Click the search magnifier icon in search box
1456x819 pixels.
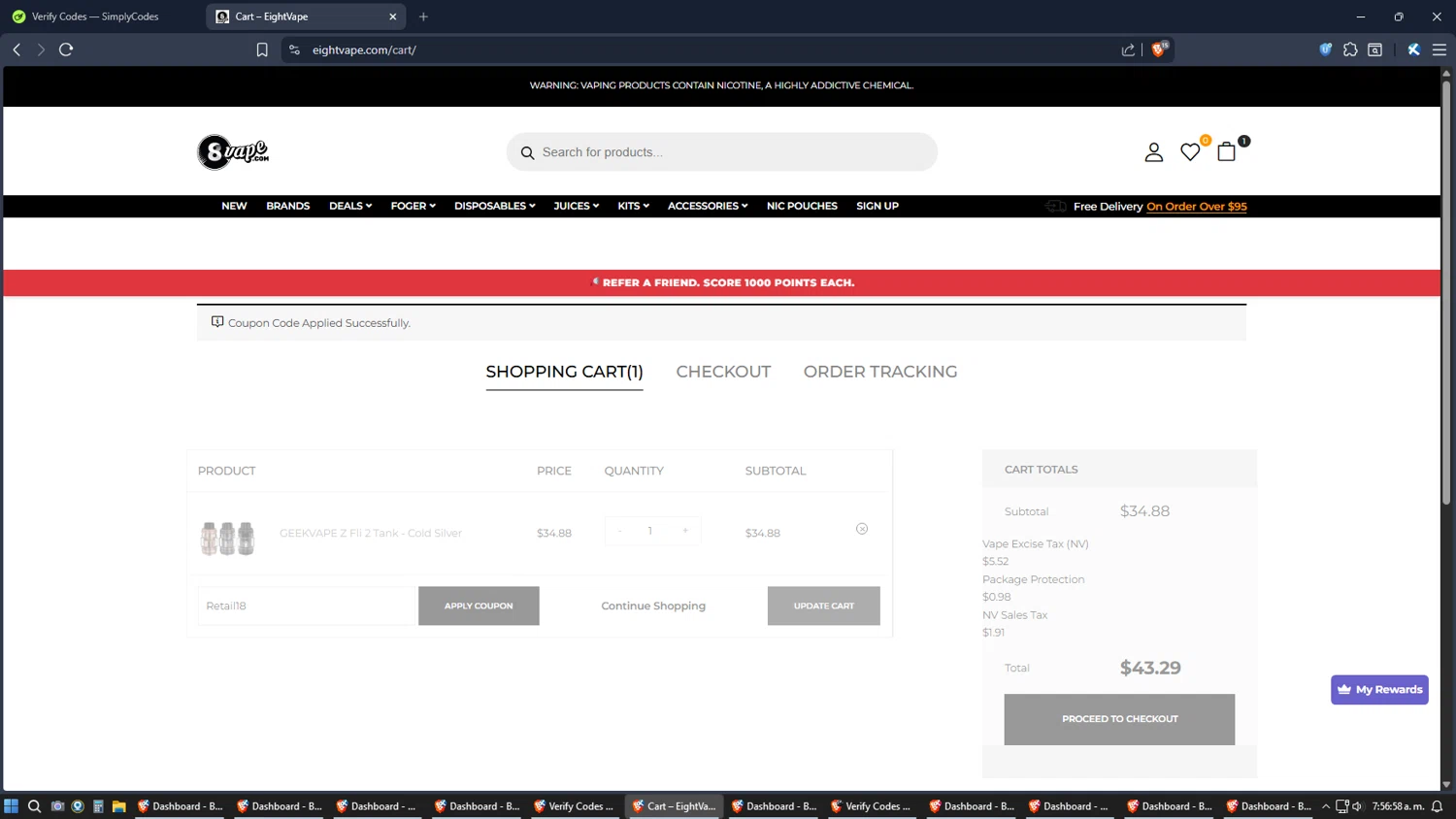(x=527, y=152)
